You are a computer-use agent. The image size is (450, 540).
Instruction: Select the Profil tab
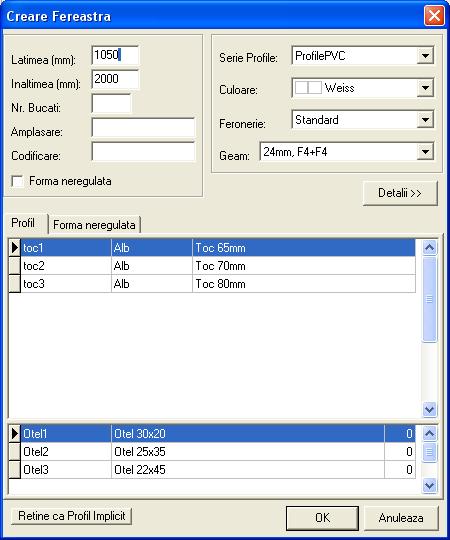pos(23,223)
